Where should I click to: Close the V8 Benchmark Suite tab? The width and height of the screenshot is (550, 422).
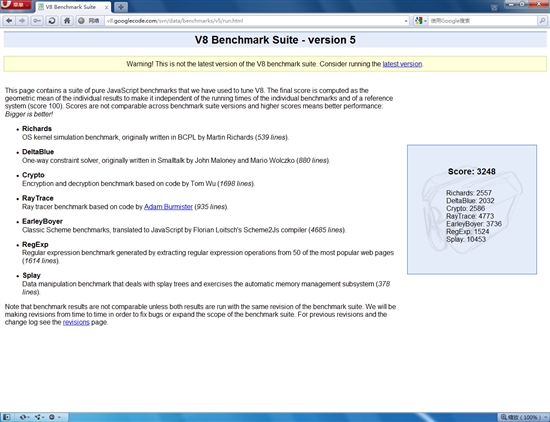click(x=106, y=7)
